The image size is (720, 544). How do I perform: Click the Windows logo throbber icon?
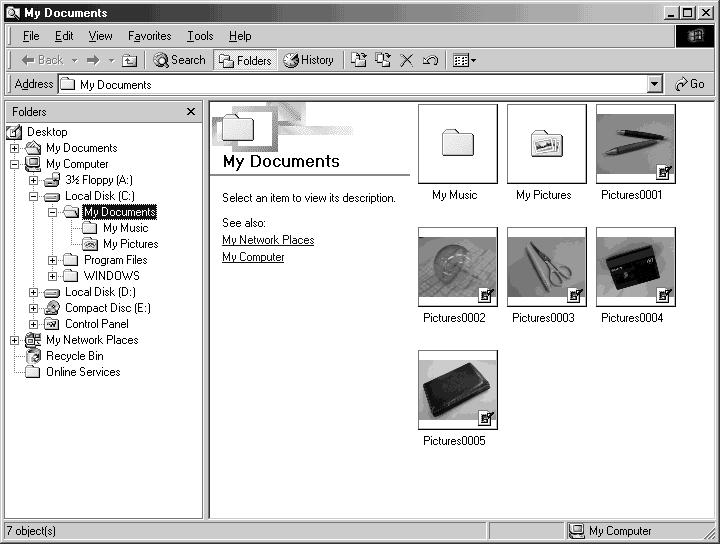tap(695, 36)
